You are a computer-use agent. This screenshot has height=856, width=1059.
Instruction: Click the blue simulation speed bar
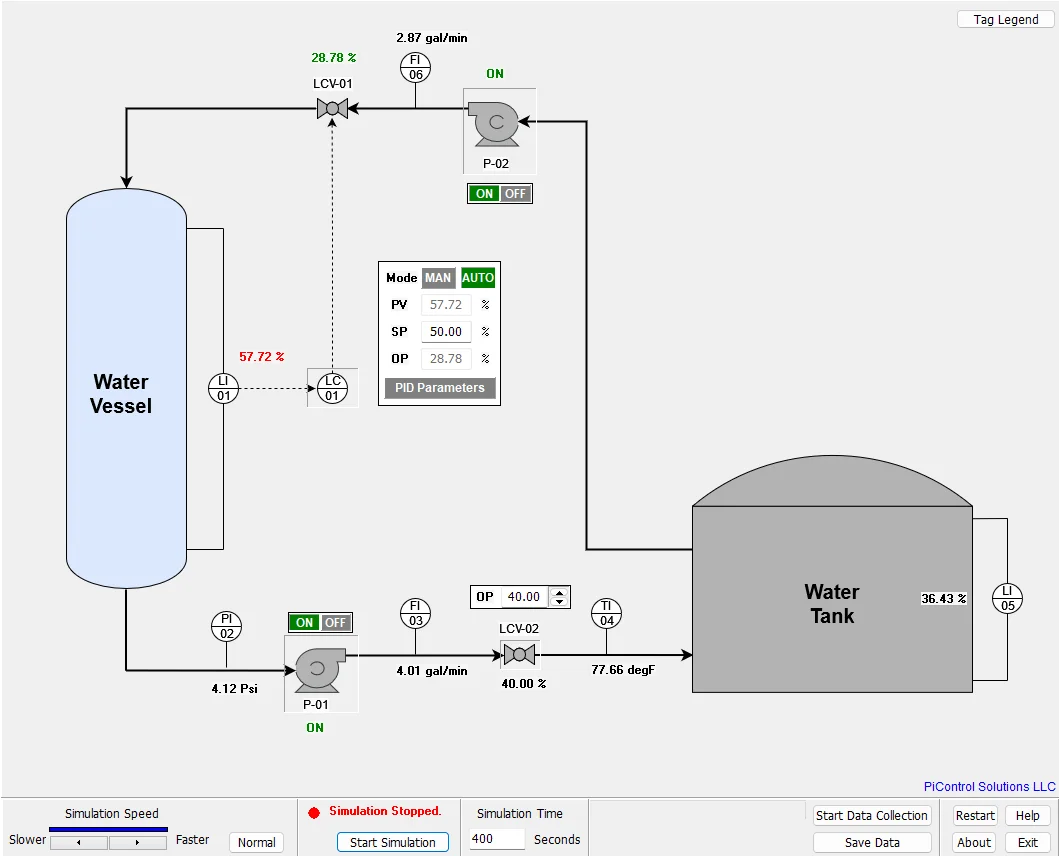click(108, 829)
